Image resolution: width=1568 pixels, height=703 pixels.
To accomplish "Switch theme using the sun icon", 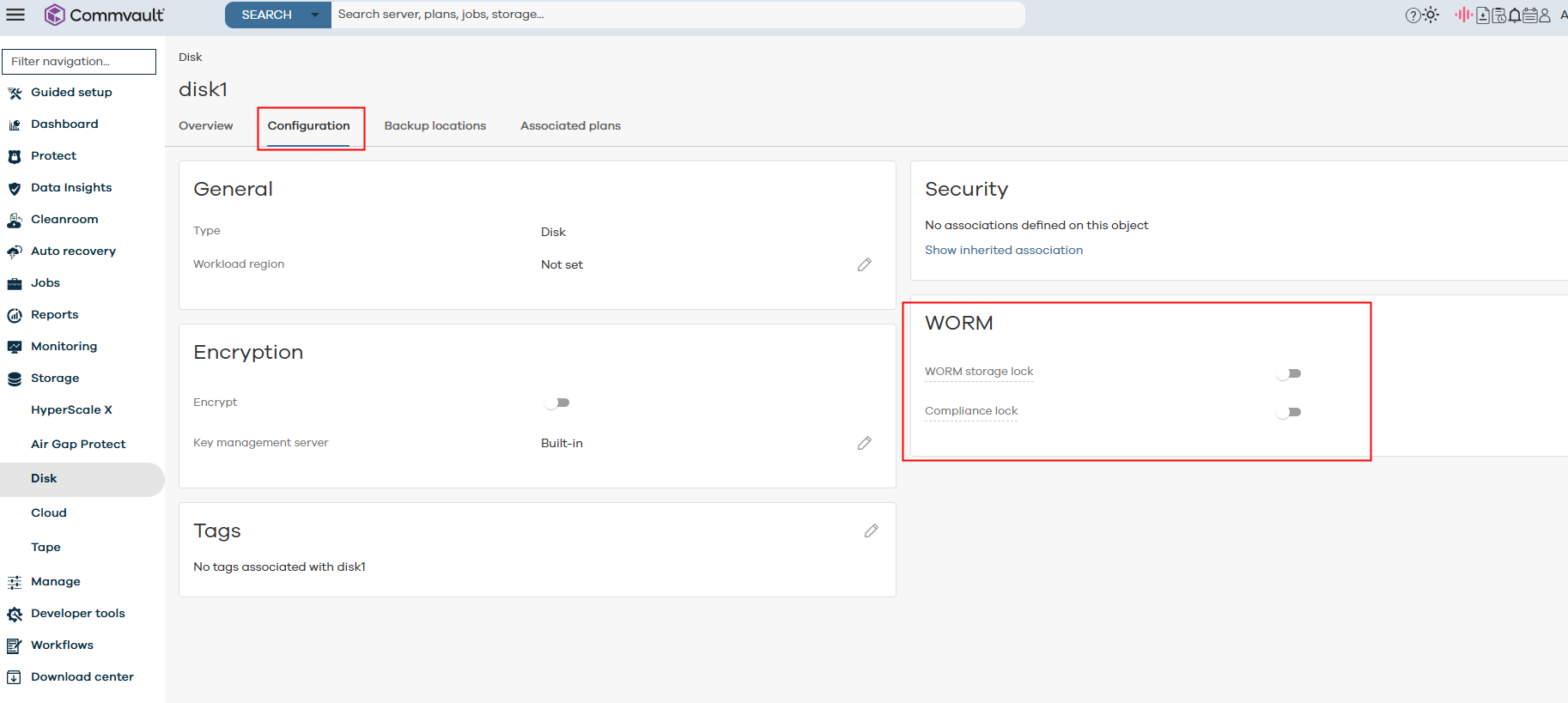I will pyautogui.click(x=1431, y=15).
